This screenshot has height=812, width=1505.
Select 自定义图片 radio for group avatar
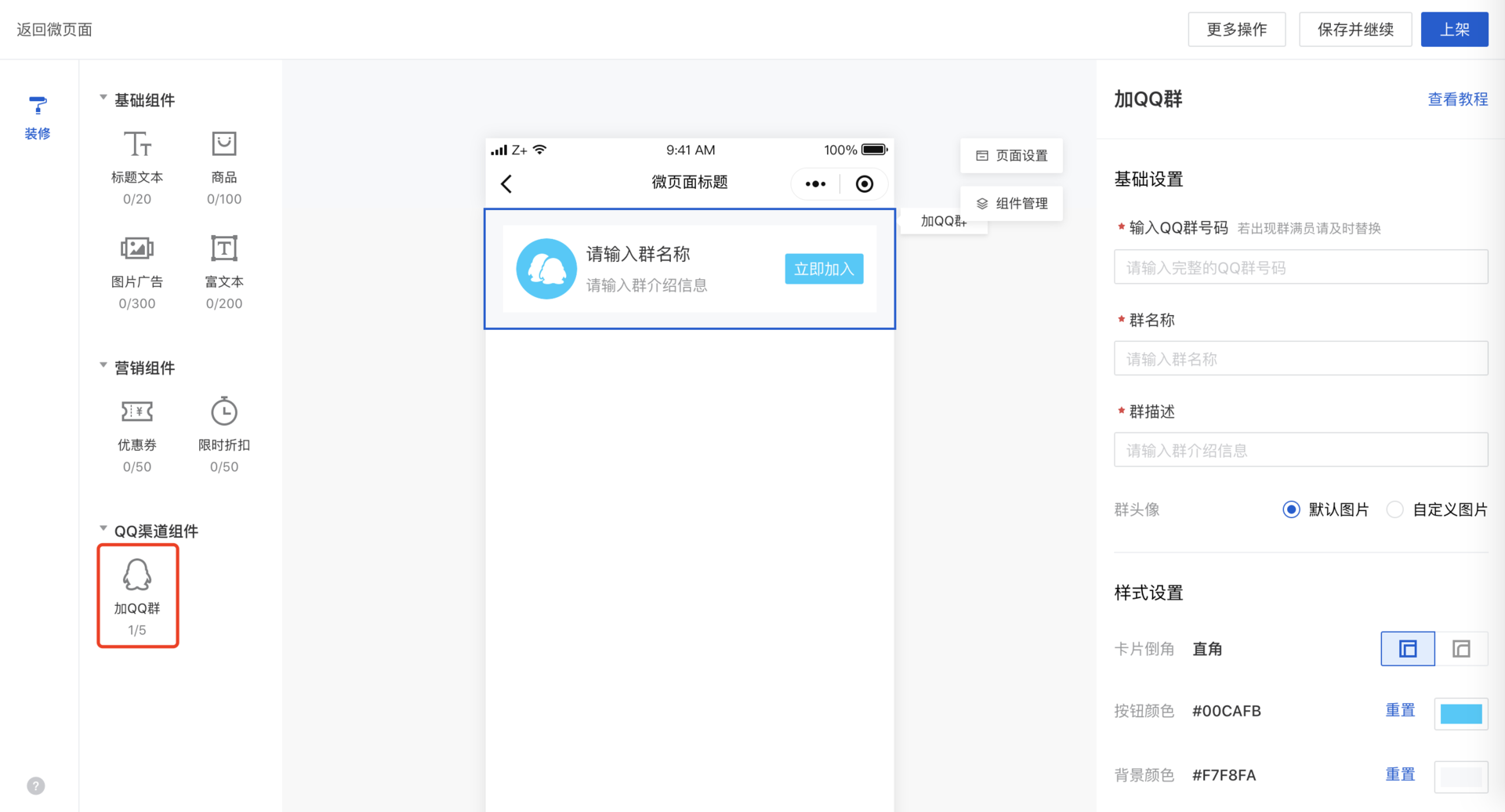tap(1394, 509)
